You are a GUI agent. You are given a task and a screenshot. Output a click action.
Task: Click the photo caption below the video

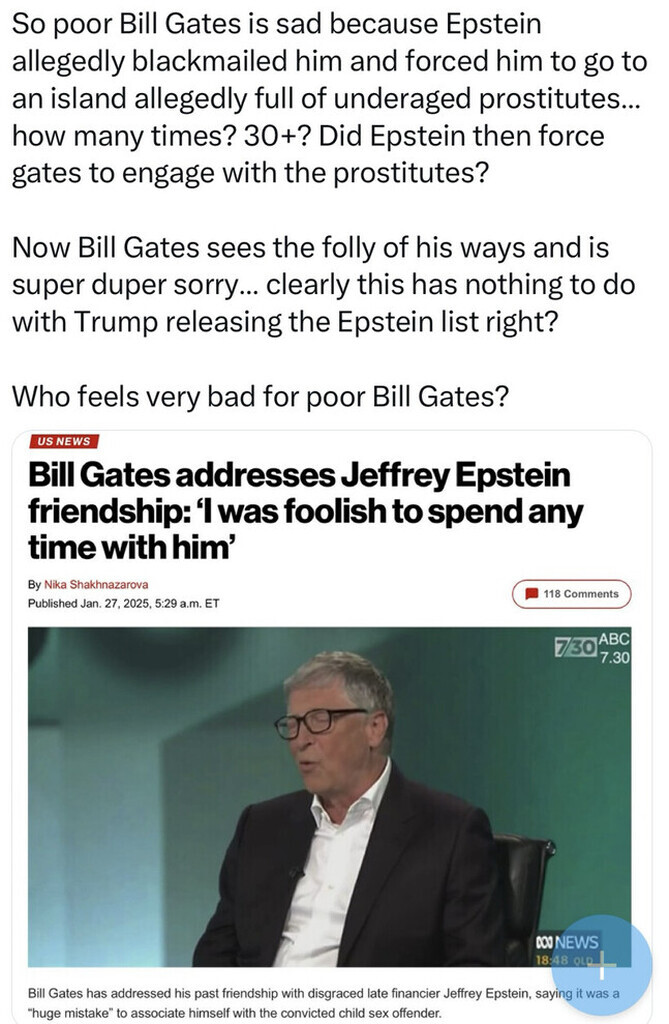[324, 1002]
